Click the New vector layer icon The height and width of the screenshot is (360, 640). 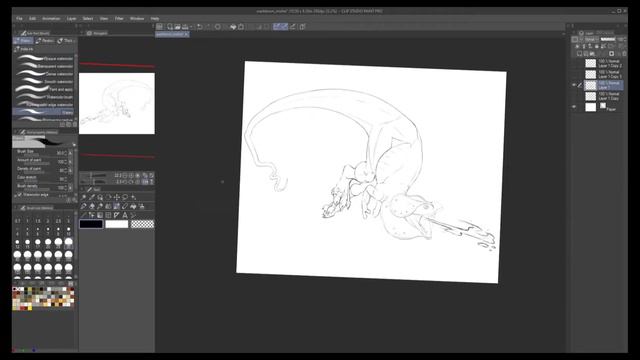tap(586, 53)
